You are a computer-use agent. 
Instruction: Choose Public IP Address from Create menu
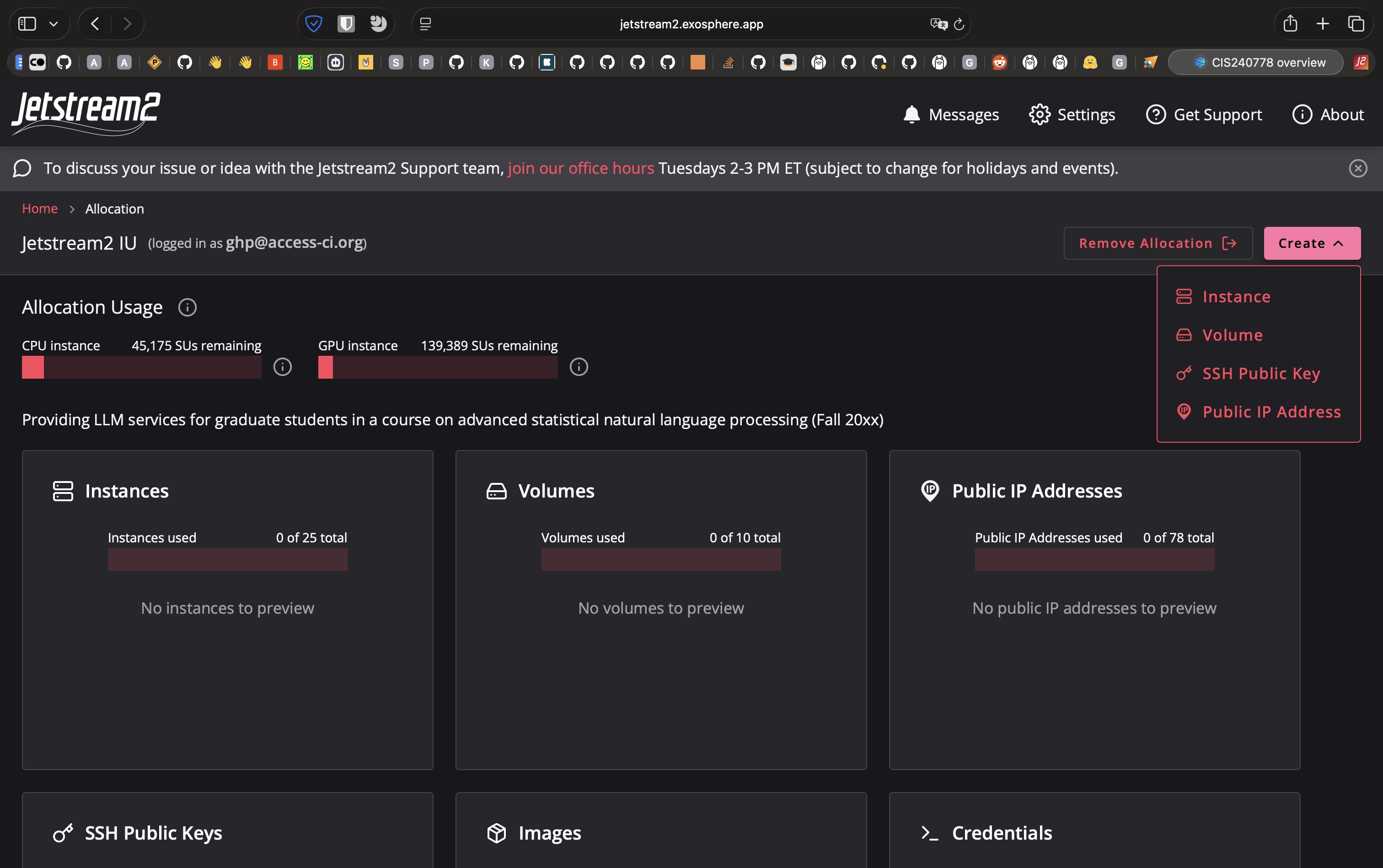[x=1259, y=412]
